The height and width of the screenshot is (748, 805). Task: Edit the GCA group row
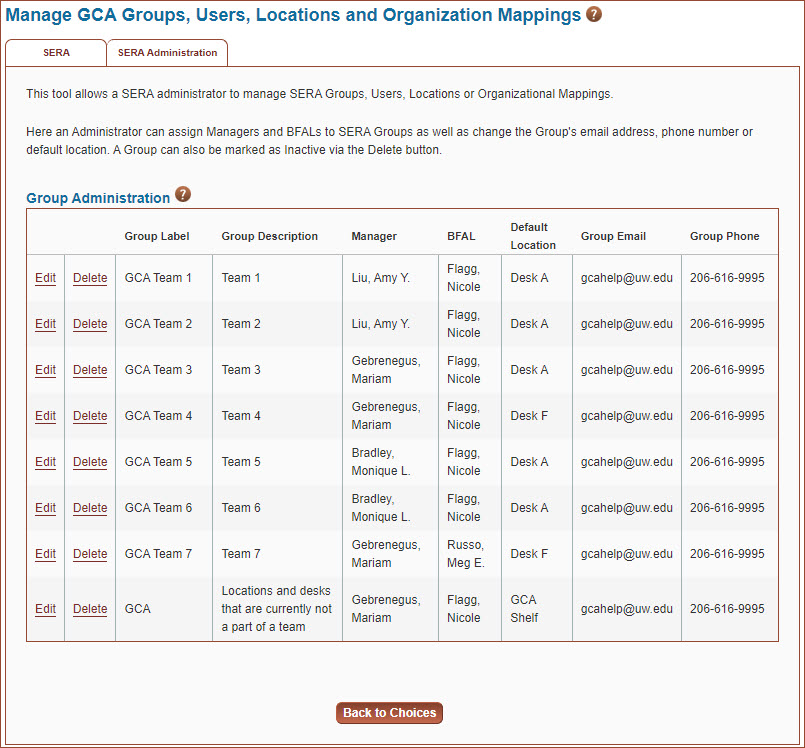coord(45,608)
